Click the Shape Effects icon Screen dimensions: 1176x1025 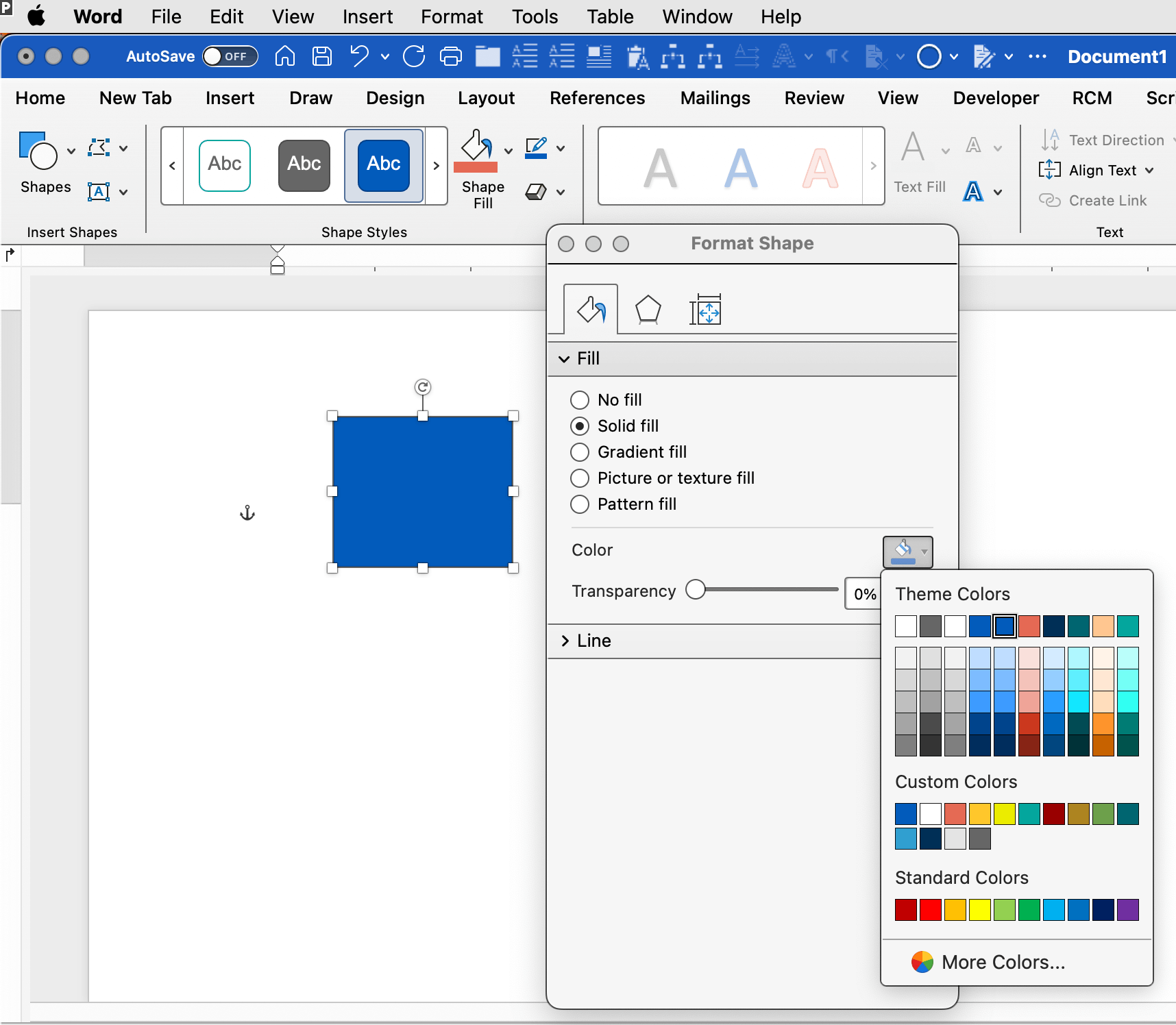[x=536, y=192]
